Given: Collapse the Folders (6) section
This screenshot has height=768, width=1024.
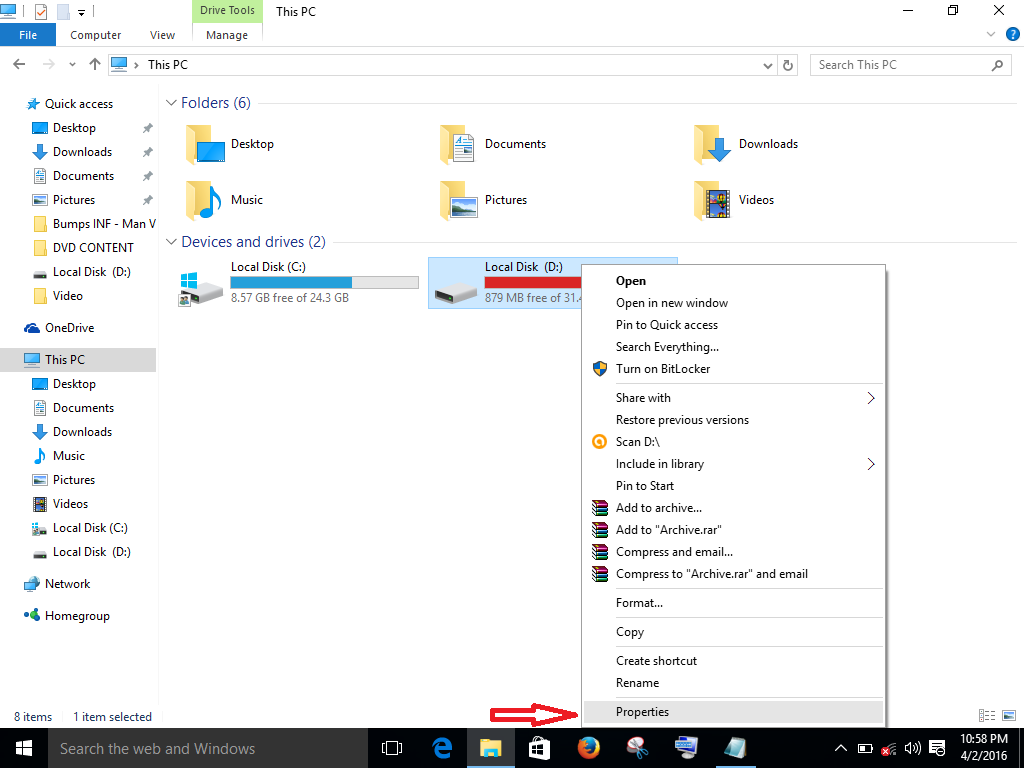Looking at the screenshot, I should [171, 102].
